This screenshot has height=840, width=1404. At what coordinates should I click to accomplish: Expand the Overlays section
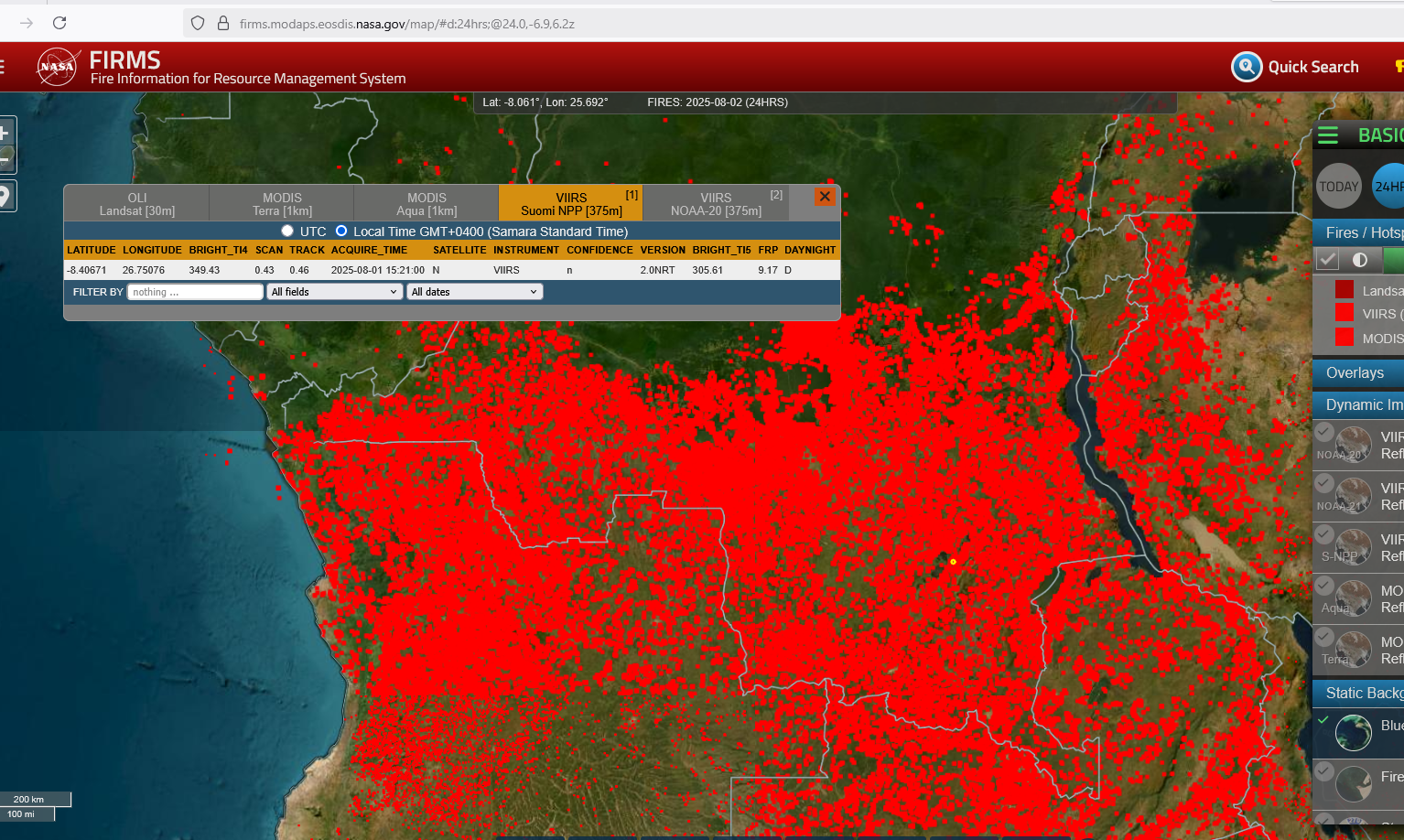[1358, 373]
